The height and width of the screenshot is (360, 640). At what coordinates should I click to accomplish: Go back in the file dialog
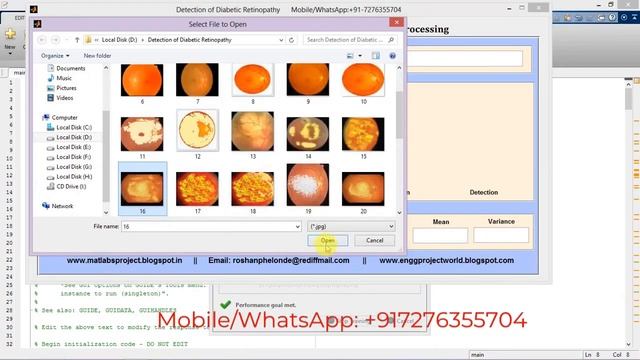(x=42, y=40)
